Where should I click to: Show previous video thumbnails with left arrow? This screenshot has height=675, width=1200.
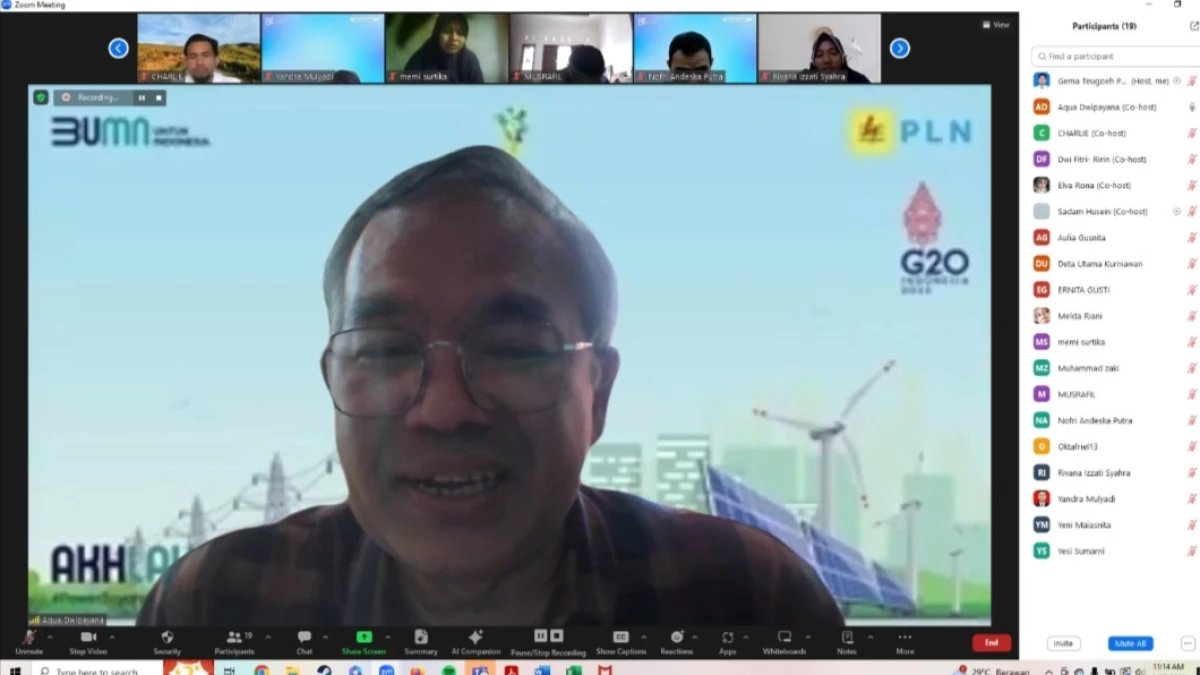click(x=118, y=47)
